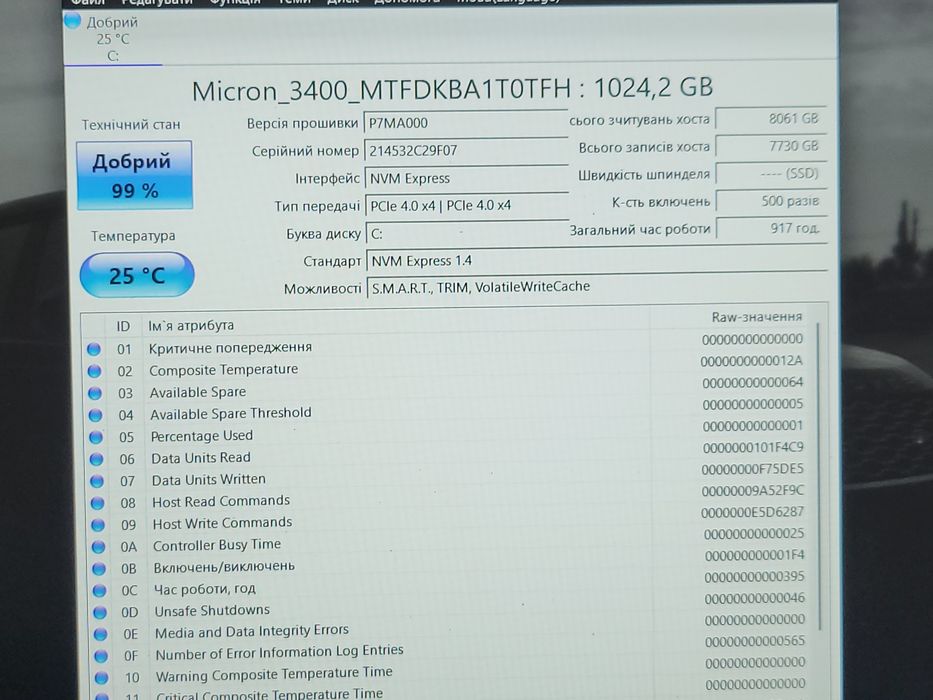This screenshot has height=700, width=933.
Task: Click the drive letter field C:
Action: point(468,233)
